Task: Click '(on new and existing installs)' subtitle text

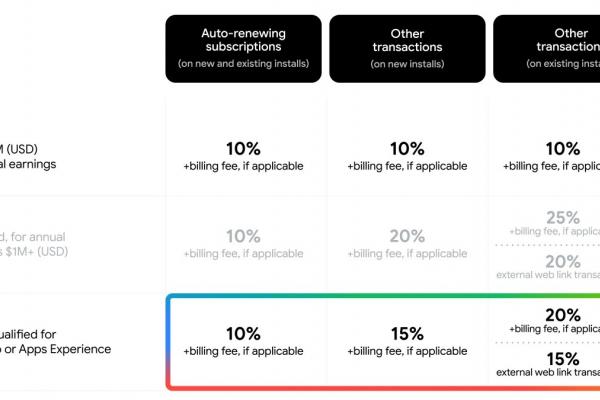Action: pos(243,64)
